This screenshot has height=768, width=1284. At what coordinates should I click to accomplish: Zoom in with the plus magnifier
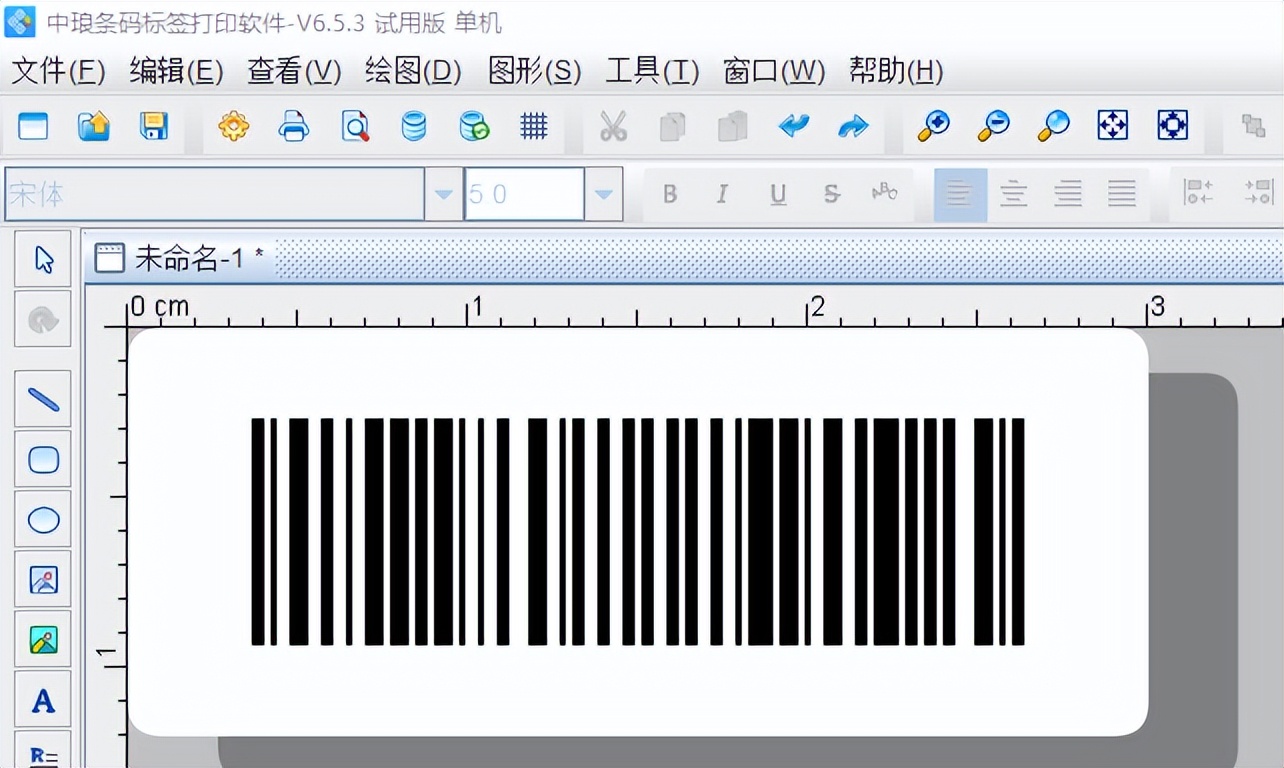933,126
